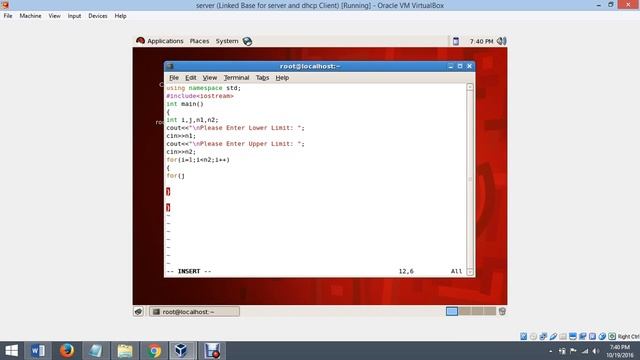The height and width of the screenshot is (360, 640).
Task: Click the 'for(j' line in the editor
Action: tap(176, 176)
